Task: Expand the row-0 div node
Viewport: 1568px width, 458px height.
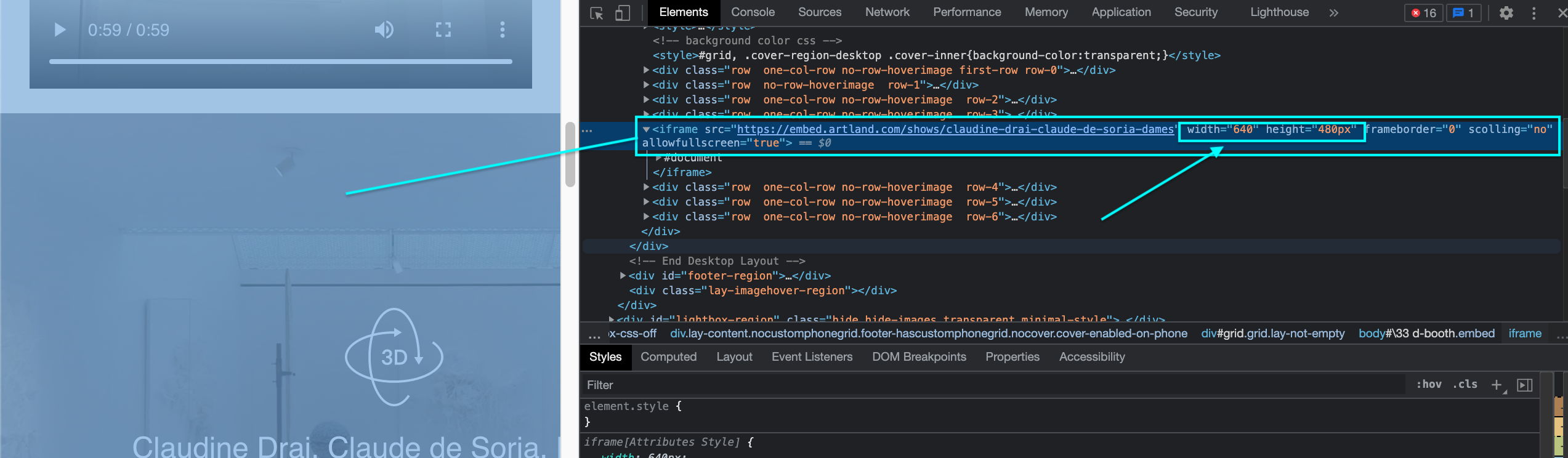Action: [x=646, y=70]
